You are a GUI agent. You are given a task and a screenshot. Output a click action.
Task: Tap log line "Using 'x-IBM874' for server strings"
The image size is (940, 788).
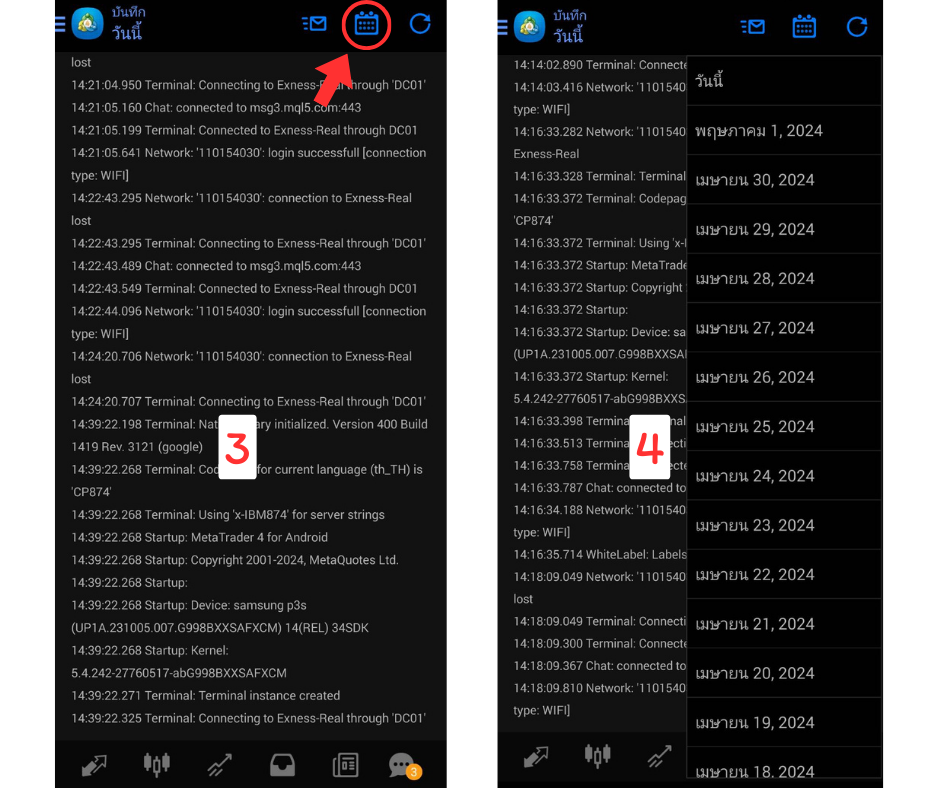(228, 515)
